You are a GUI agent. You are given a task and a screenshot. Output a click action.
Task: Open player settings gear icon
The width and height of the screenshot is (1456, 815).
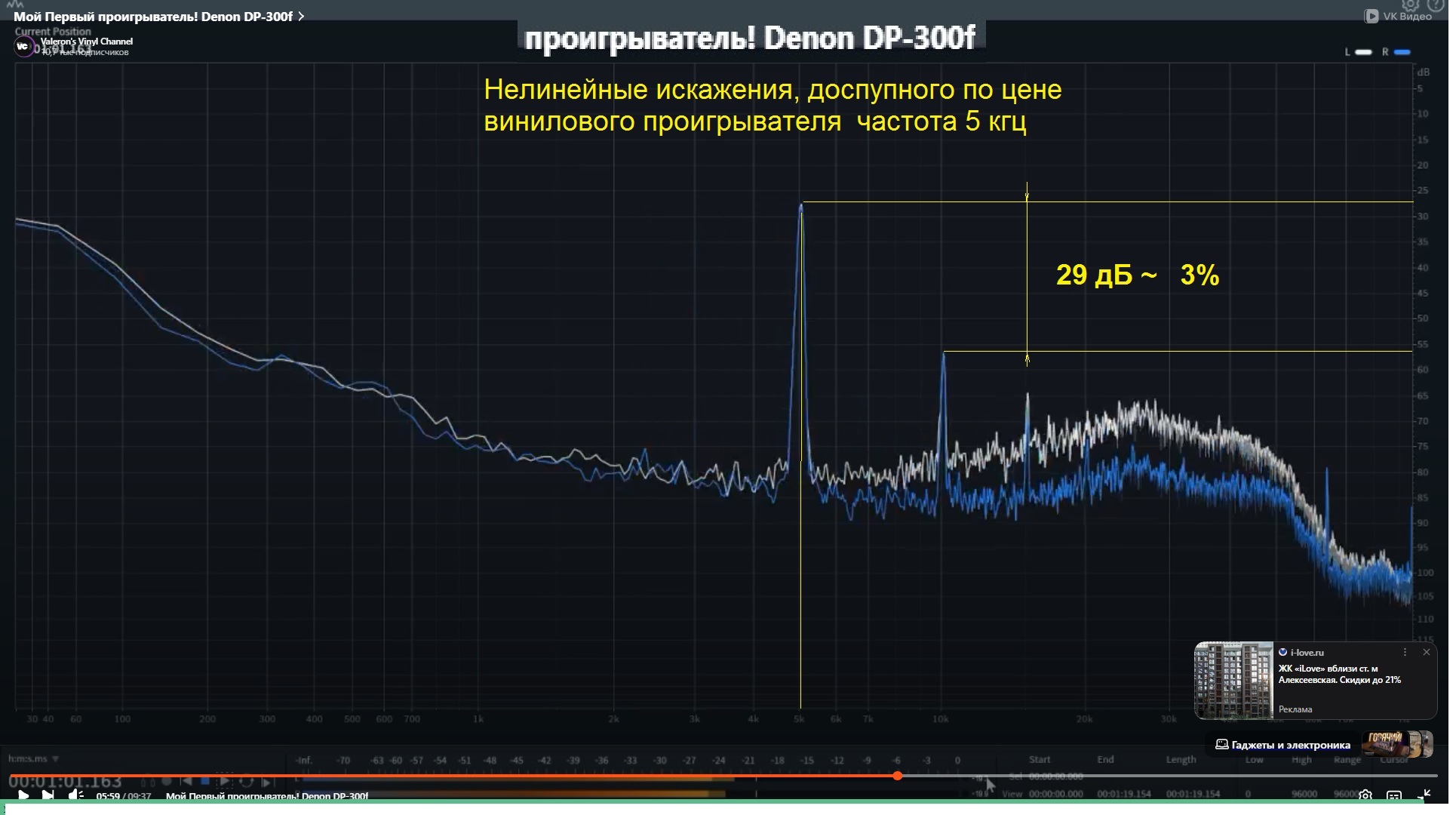coord(1365,795)
